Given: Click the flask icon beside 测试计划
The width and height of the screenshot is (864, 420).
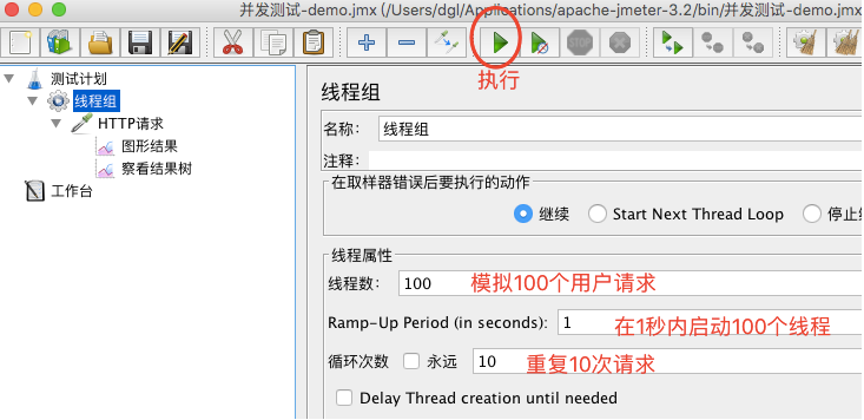Looking at the screenshot, I should click(x=34, y=79).
